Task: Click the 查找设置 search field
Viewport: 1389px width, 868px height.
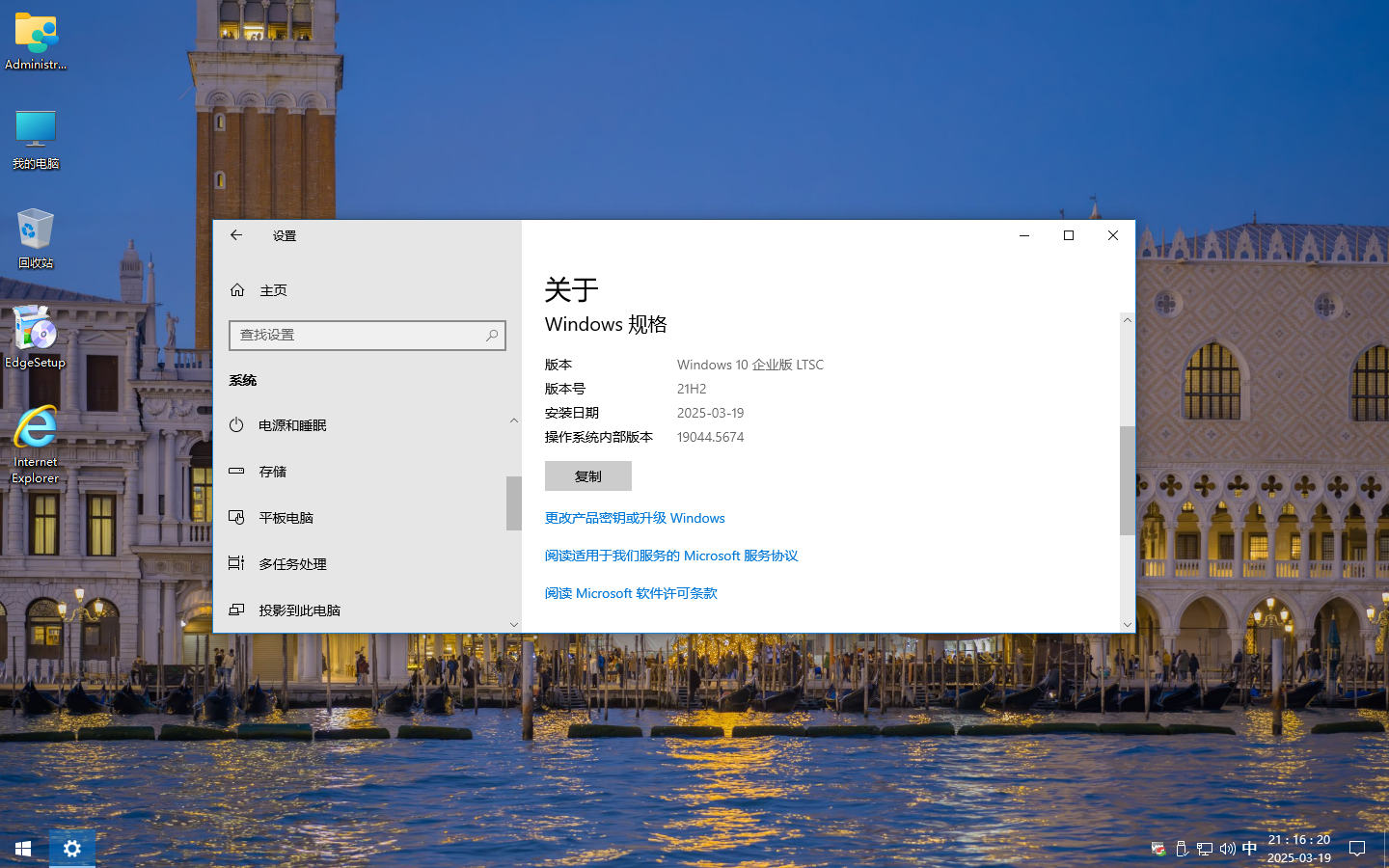Action: [368, 336]
